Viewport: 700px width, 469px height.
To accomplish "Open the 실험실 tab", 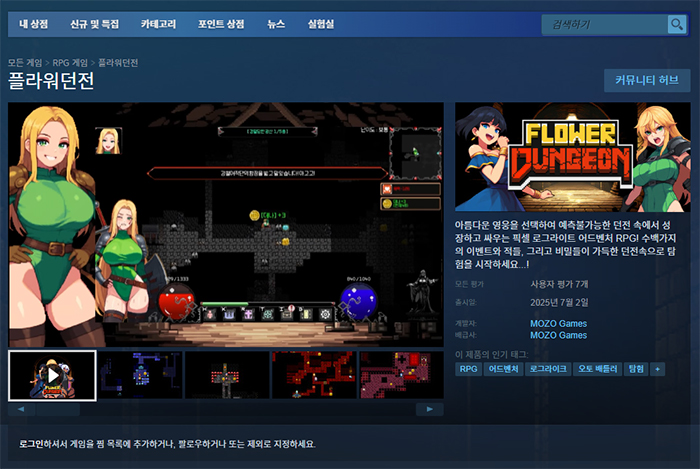I will pos(322,23).
